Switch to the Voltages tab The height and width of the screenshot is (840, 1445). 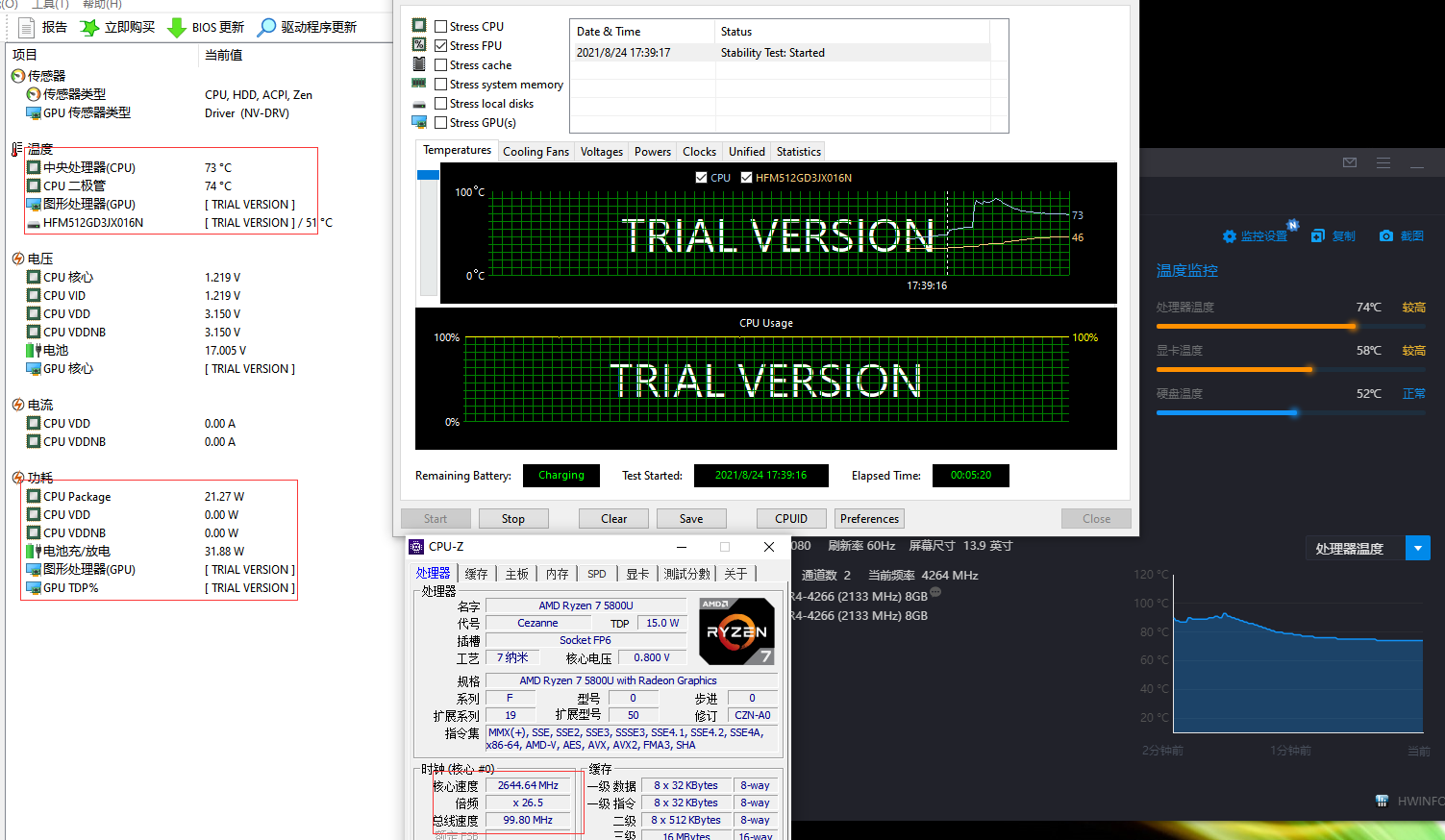[x=602, y=151]
